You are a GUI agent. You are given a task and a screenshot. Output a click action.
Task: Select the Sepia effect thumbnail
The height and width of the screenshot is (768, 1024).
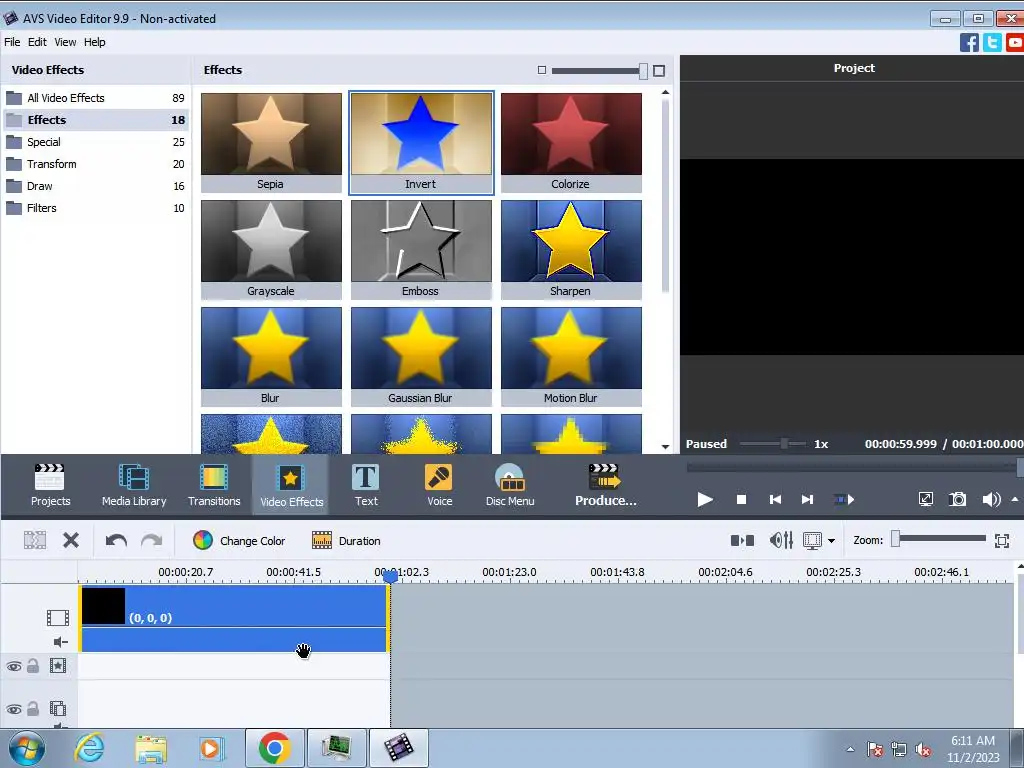[271, 142]
